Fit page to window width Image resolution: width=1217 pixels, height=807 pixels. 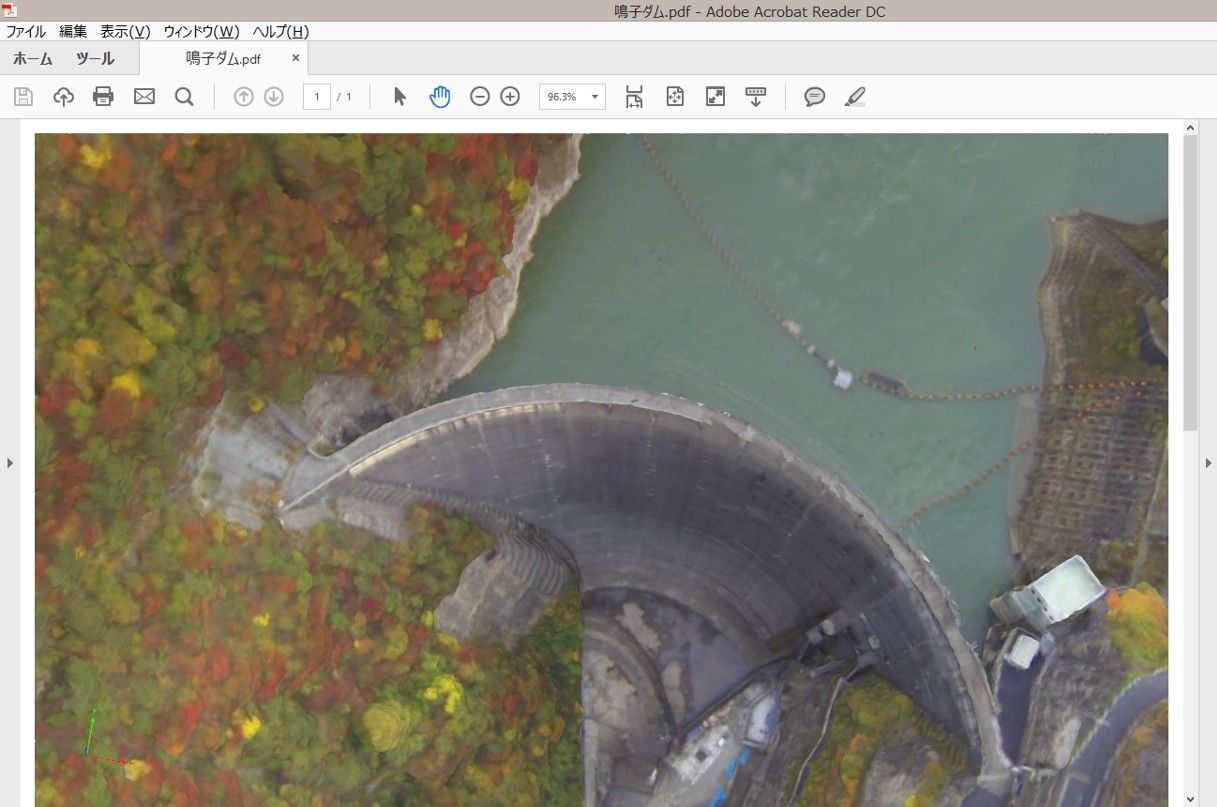tap(634, 97)
